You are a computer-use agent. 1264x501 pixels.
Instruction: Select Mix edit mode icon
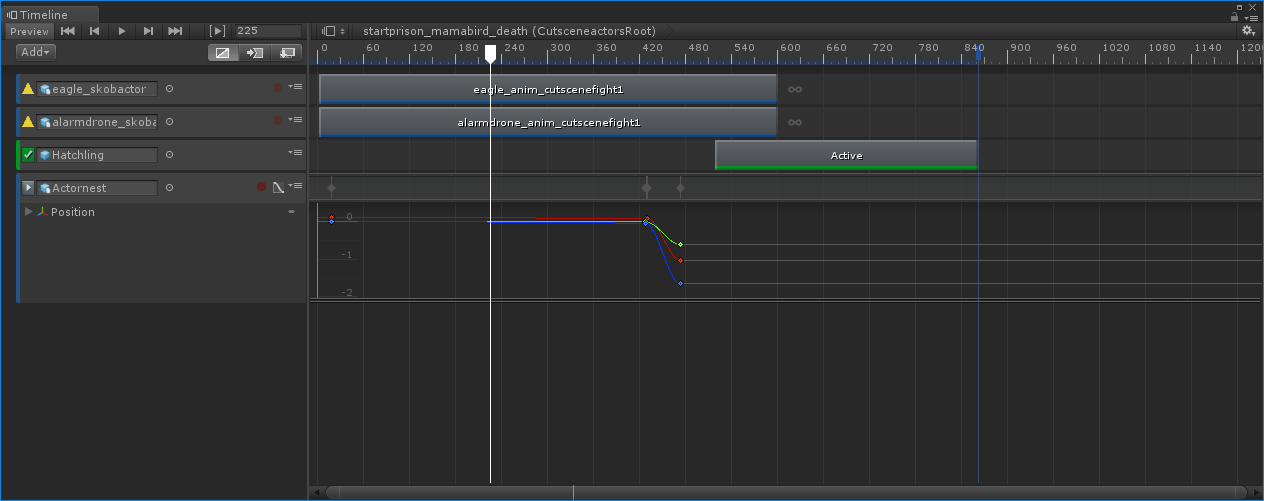click(222, 52)
